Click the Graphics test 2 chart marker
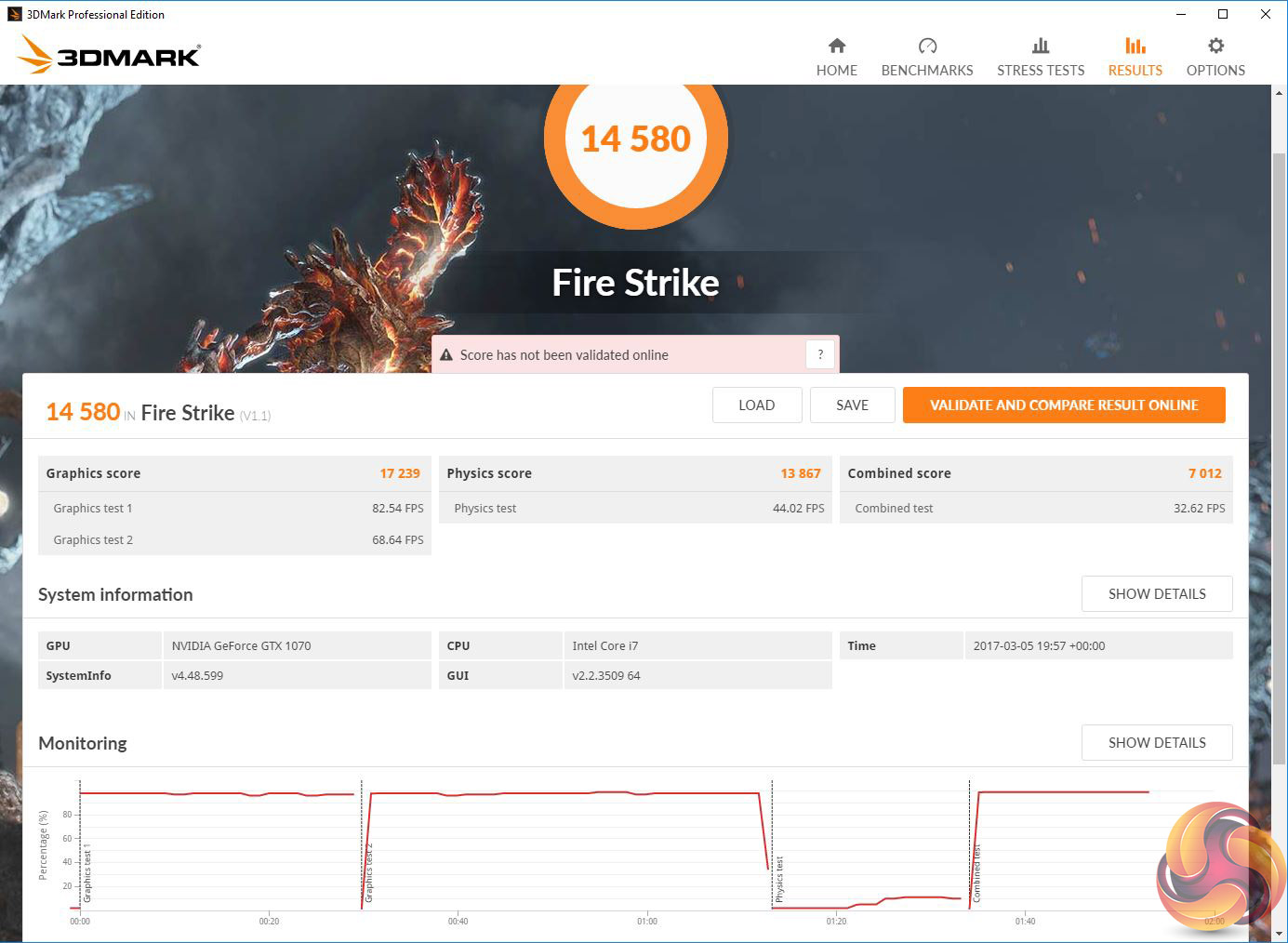This screenshot has height=943, width=1288. tap(368, 872)
